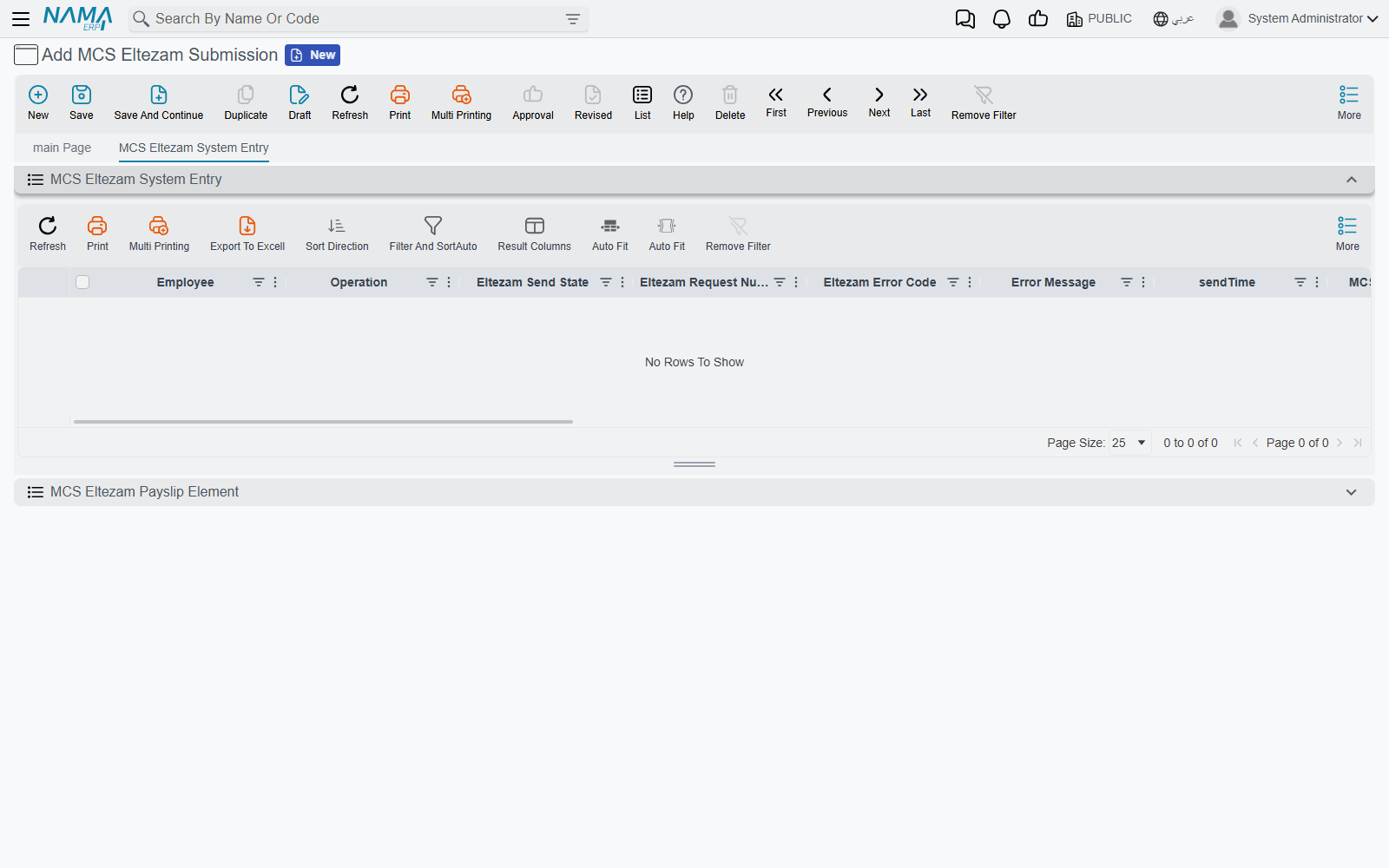
Task: Click the Eltezam Send State column header
Action: click(x=532, y=282)
